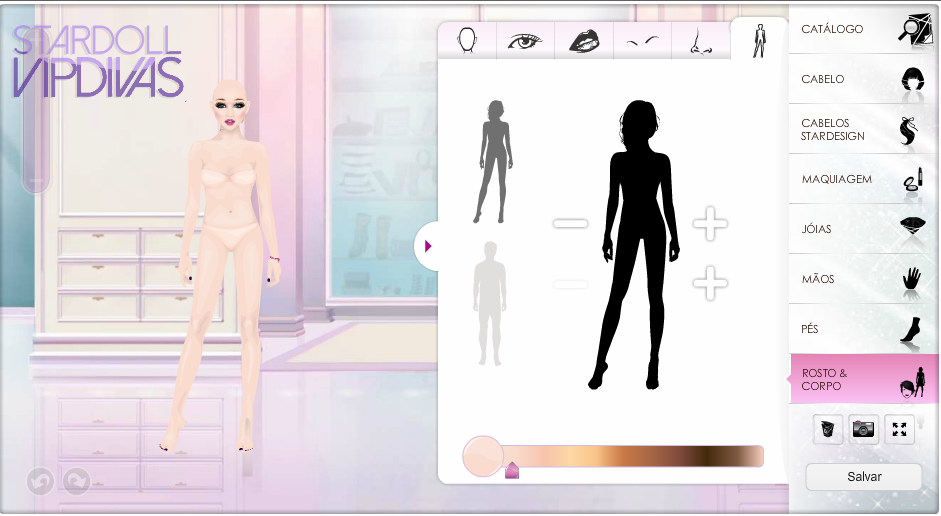Open the eyebrows tab
Screen dimensions: 941x516
point(642,41)
